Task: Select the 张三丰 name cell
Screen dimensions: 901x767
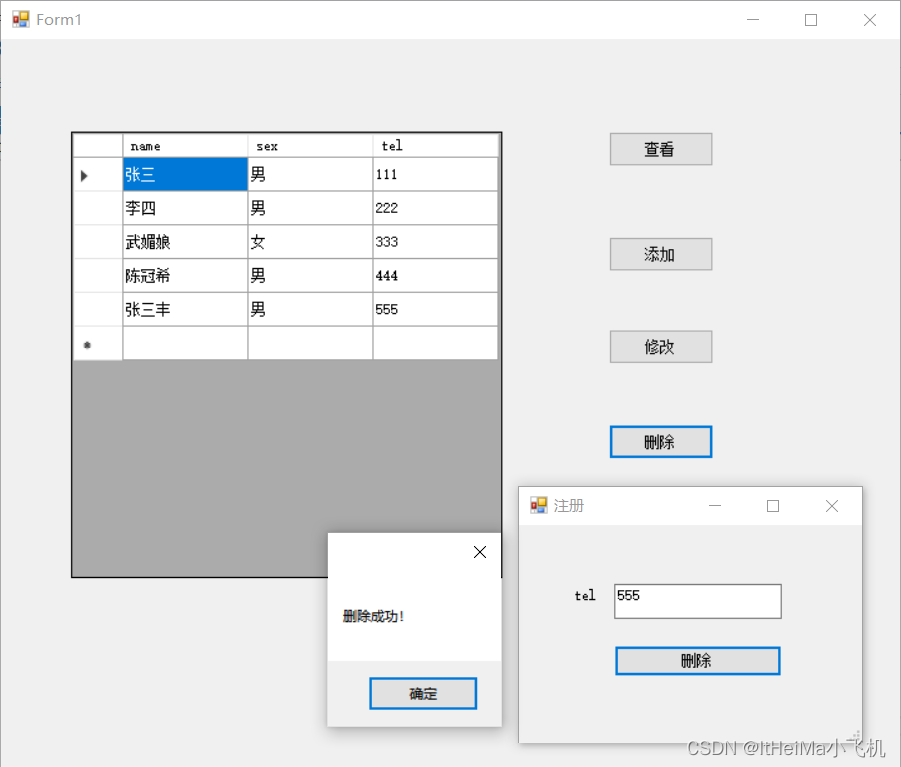Action: tap(185, 310)
